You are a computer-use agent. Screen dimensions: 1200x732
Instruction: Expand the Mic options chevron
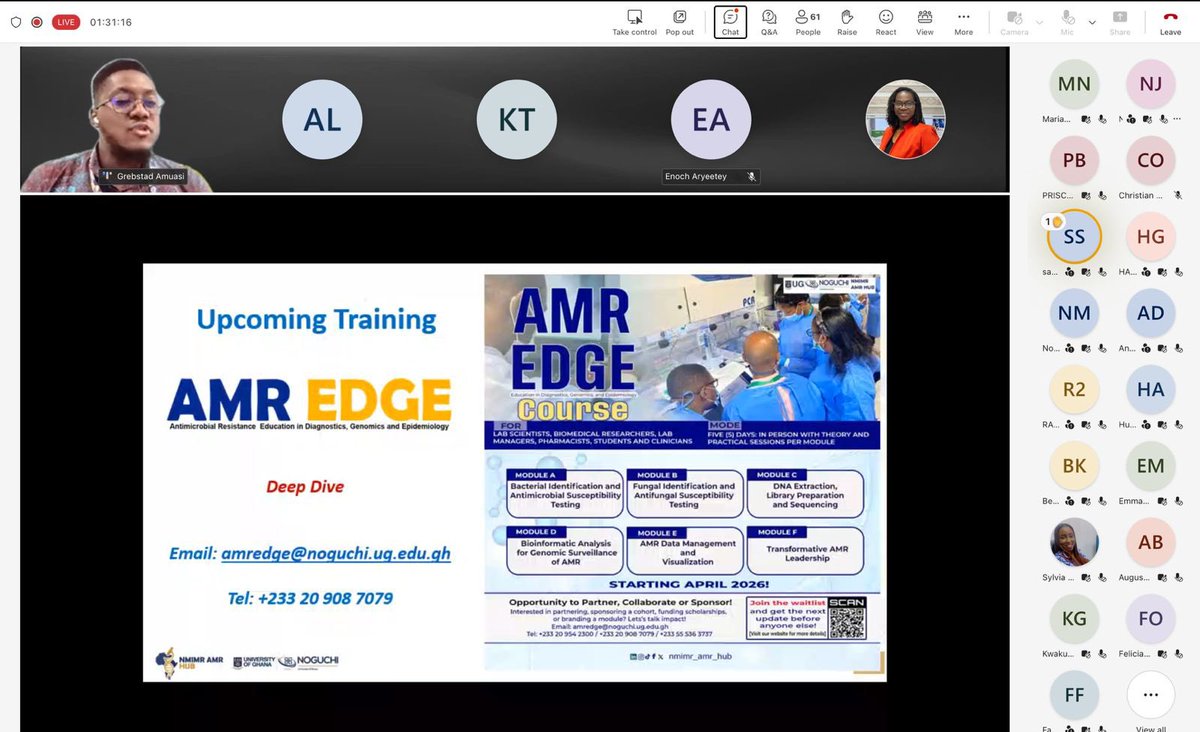(x=1091, y=22)
